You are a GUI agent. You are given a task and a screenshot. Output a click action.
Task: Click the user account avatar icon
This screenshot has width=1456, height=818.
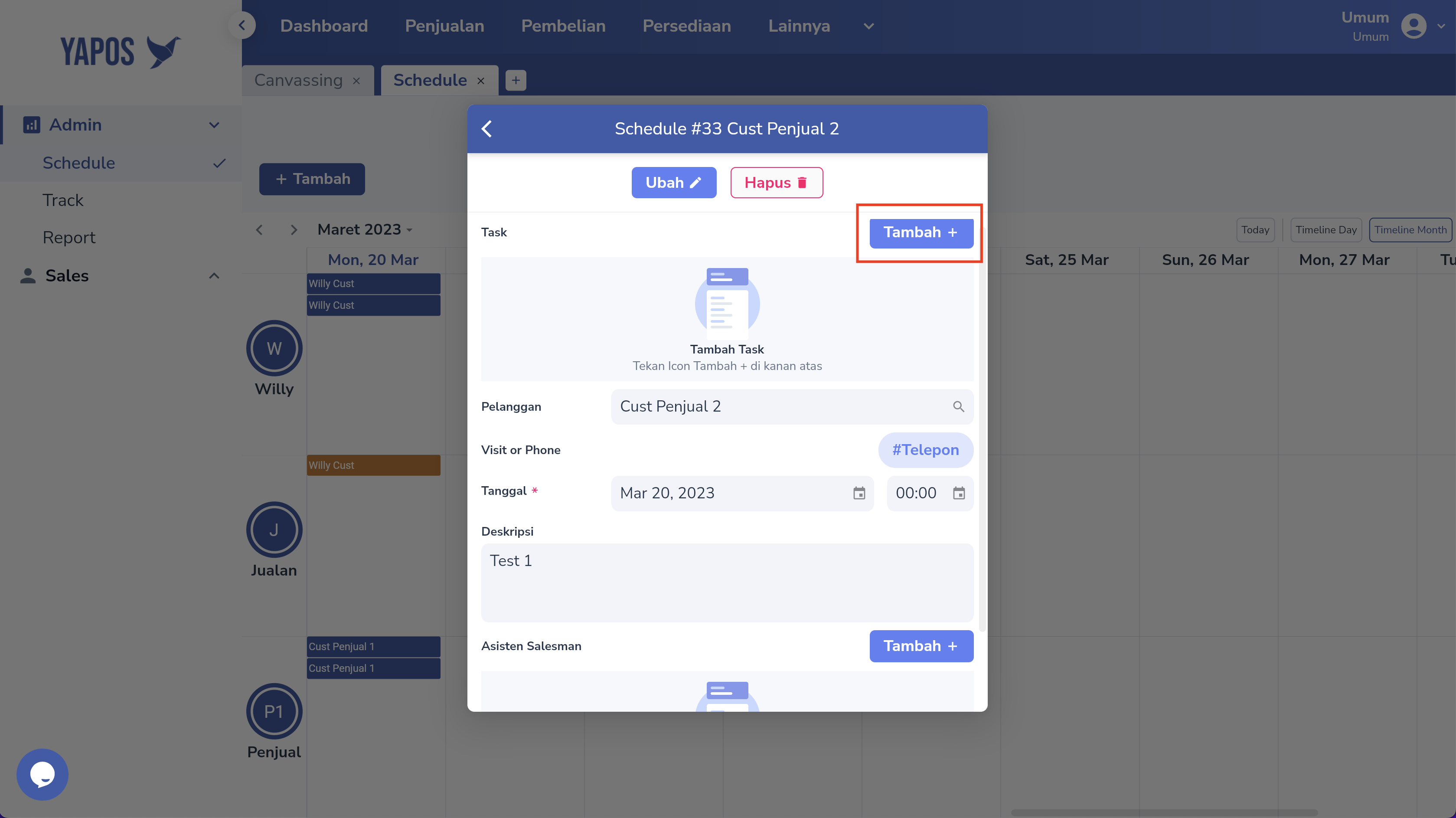point(1414,26)
